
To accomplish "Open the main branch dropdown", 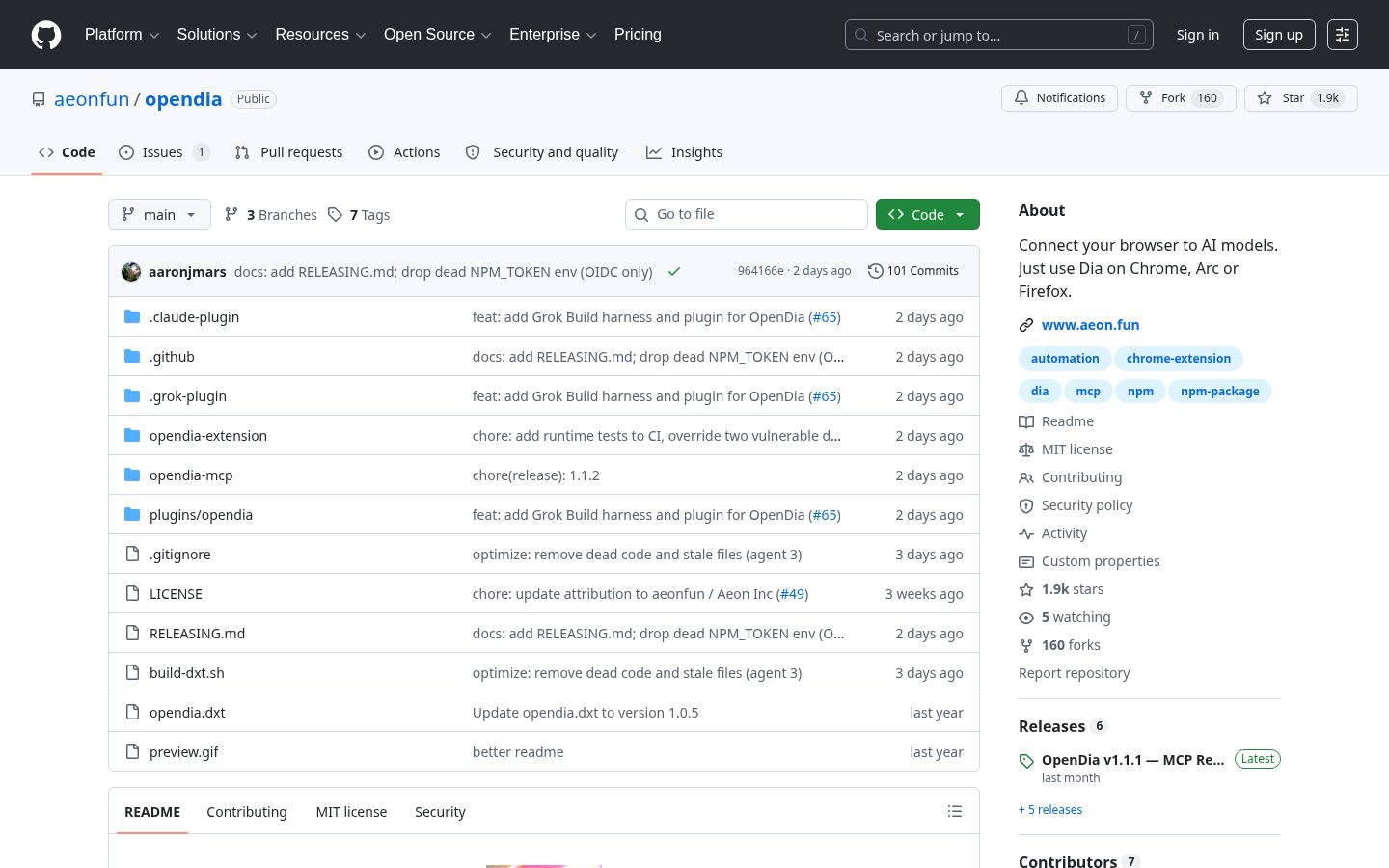I will (159, 214).
